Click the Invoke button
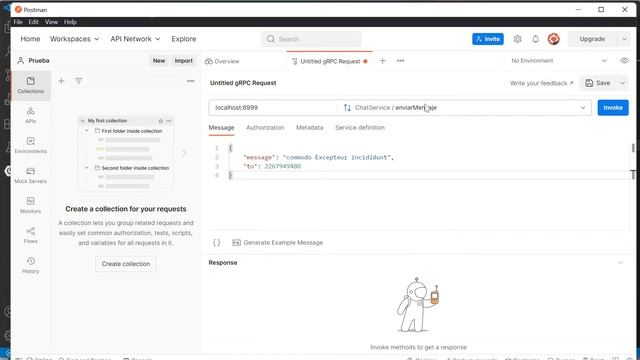The image size is (640, 360). pyautogui.click(x=613, y=108)
